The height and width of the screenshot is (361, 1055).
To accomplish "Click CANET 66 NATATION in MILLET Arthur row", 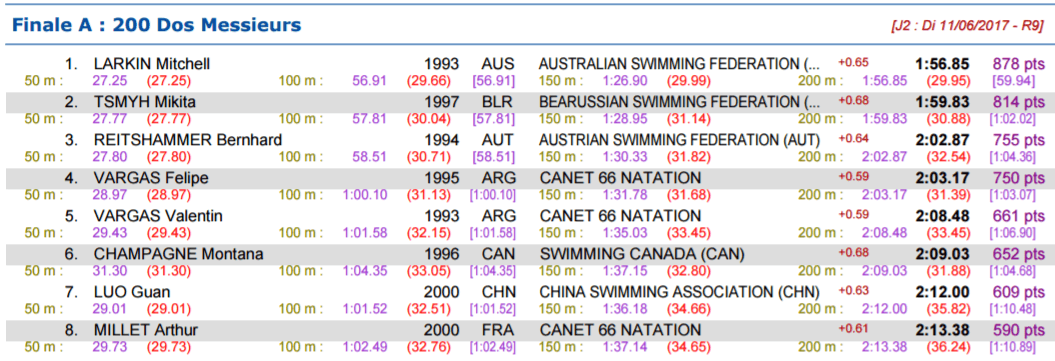I will point(620,330).
